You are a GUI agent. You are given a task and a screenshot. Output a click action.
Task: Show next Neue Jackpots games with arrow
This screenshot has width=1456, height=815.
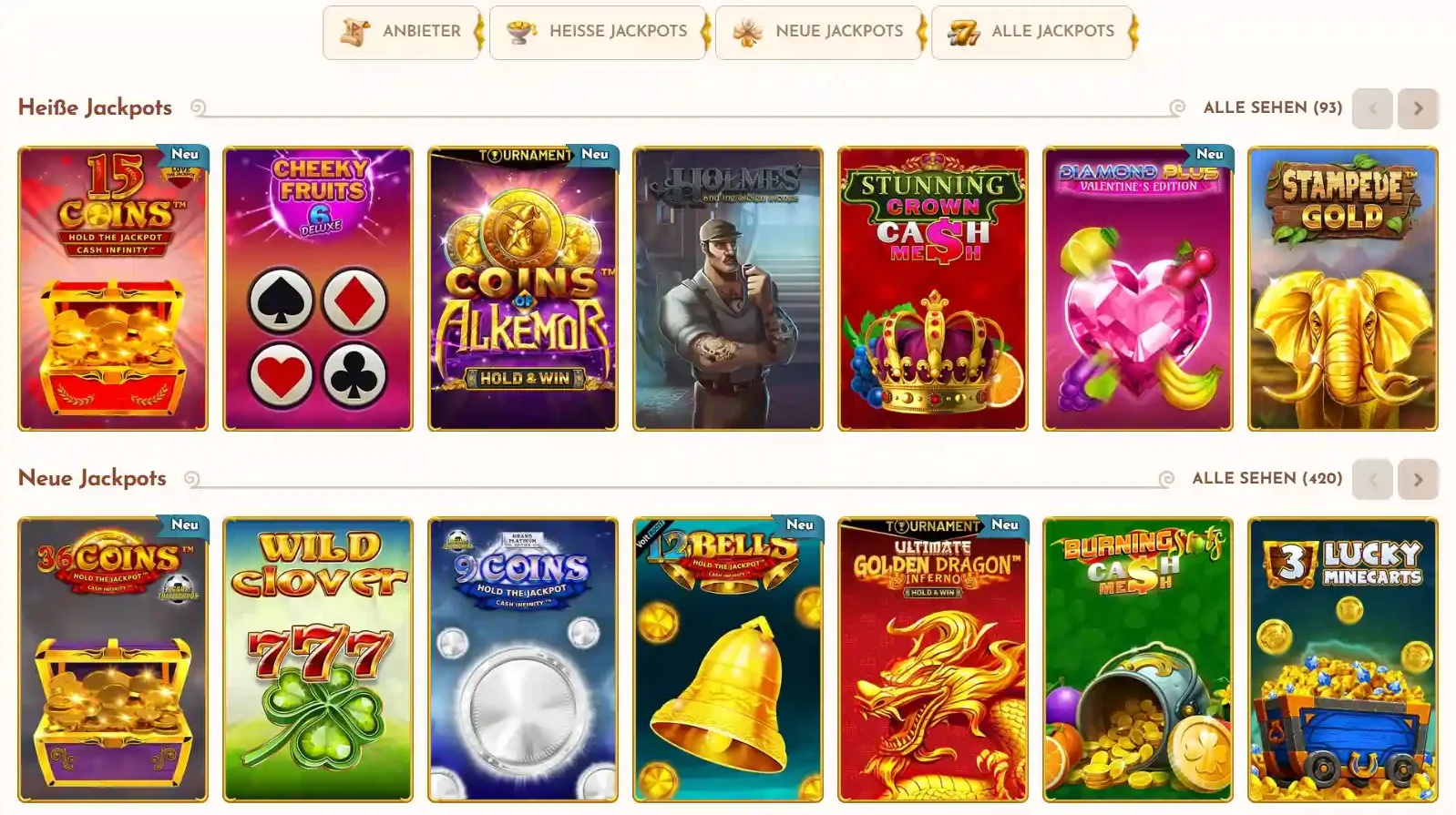pyautogui.click(x=1418, y=479)
